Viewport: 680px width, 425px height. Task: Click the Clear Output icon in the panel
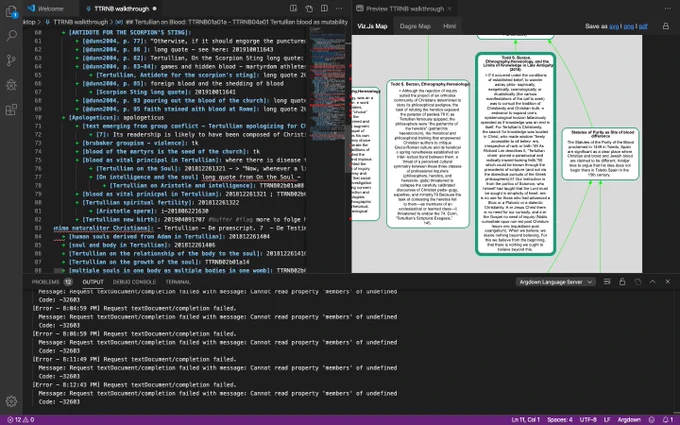[x=607, y=282]
